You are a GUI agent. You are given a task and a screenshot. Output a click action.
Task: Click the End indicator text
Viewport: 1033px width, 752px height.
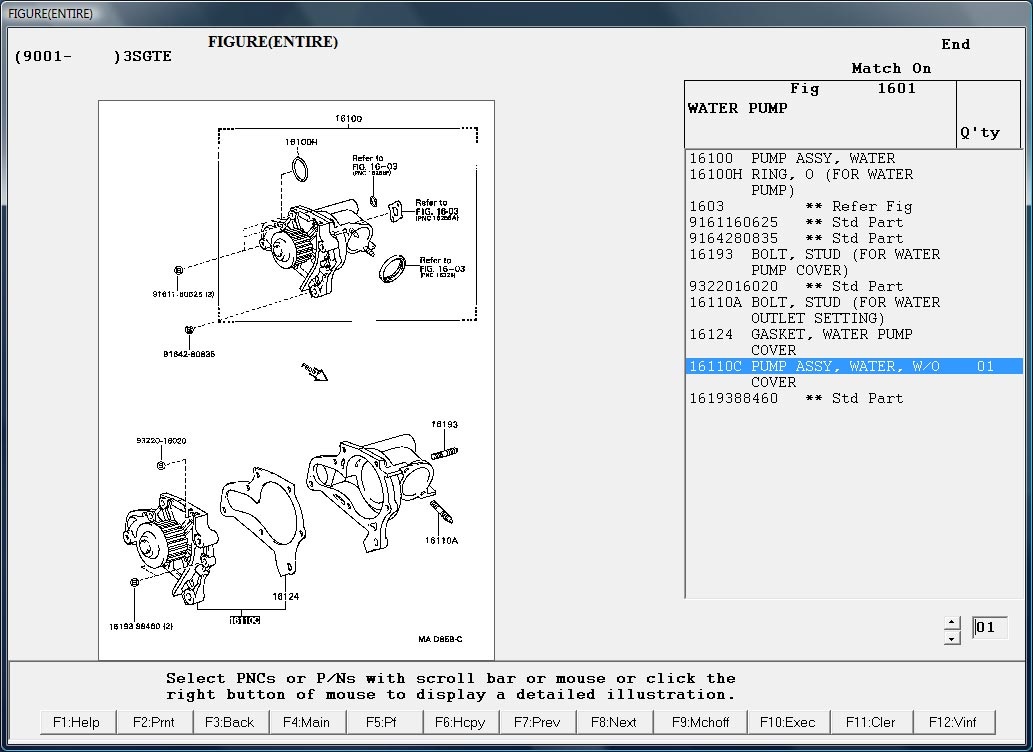(955, 44)
